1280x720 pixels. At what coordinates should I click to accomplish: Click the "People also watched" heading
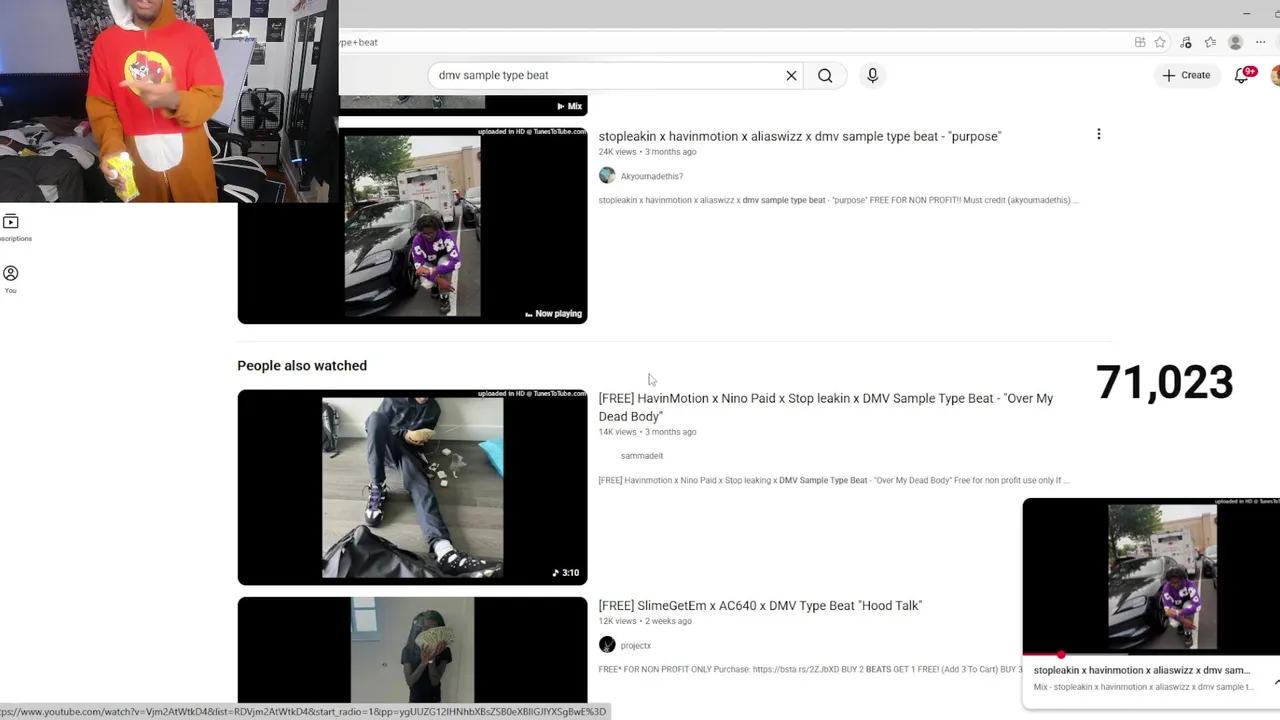click(x=302, y=366)
